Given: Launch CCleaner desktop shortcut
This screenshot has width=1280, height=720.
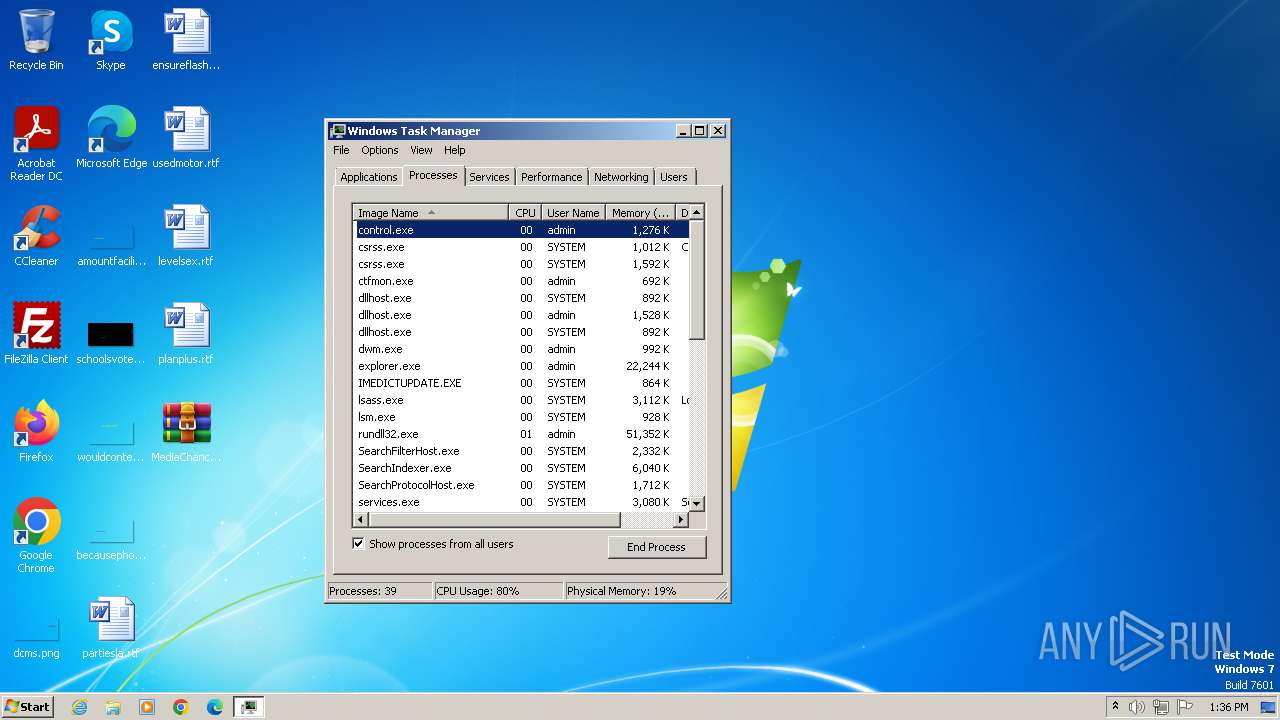Looking at the screenshot, I should [36, 236].
